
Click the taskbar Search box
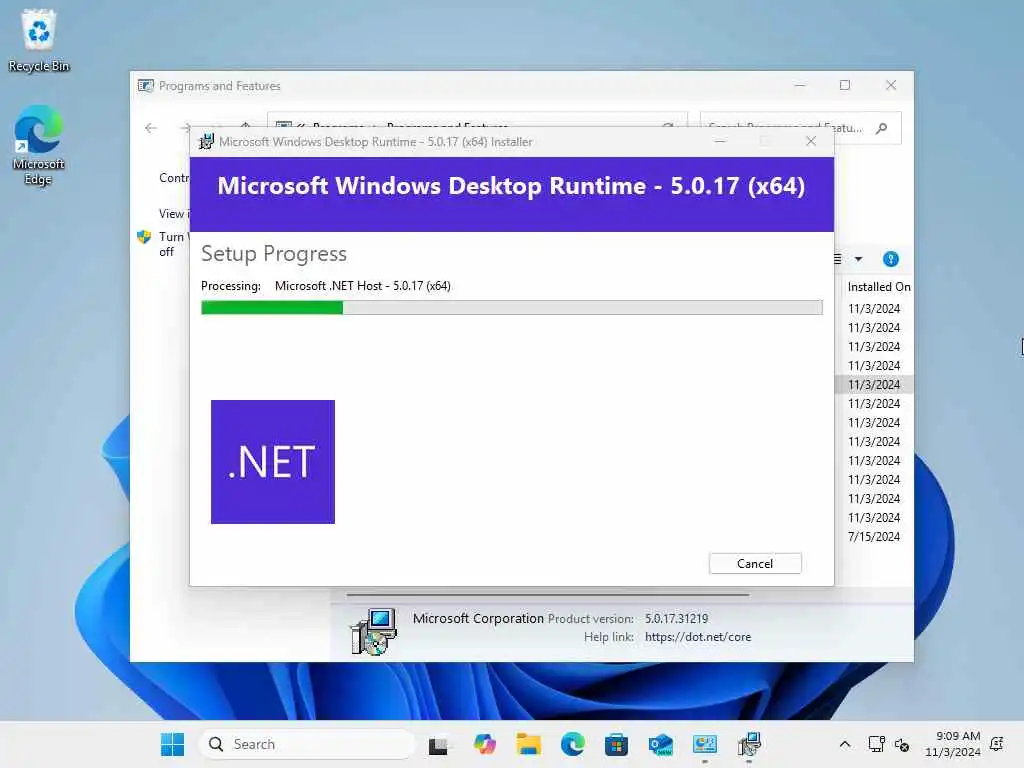[307, 744]
